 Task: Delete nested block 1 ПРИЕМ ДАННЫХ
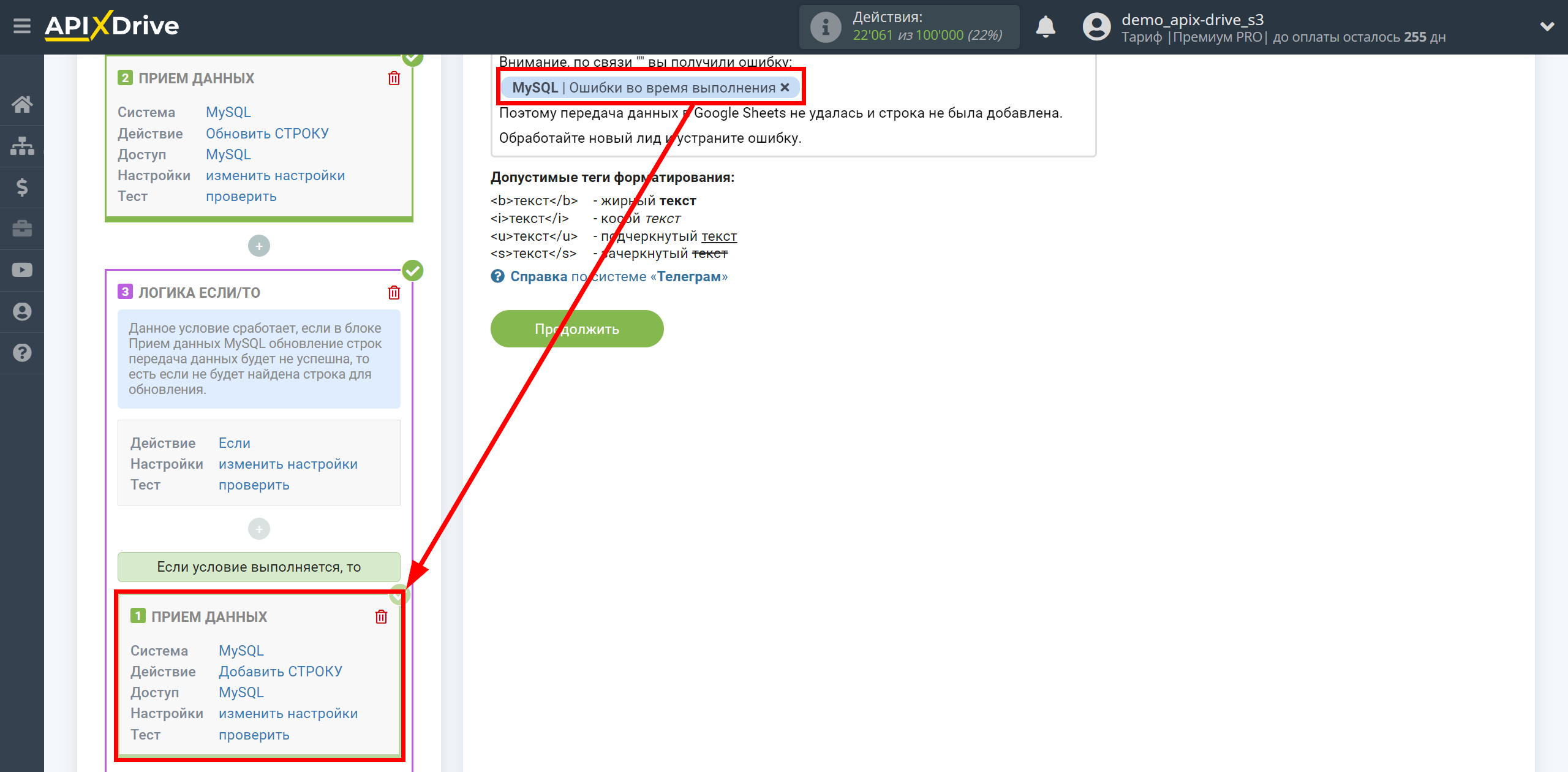tap(381, 617)
